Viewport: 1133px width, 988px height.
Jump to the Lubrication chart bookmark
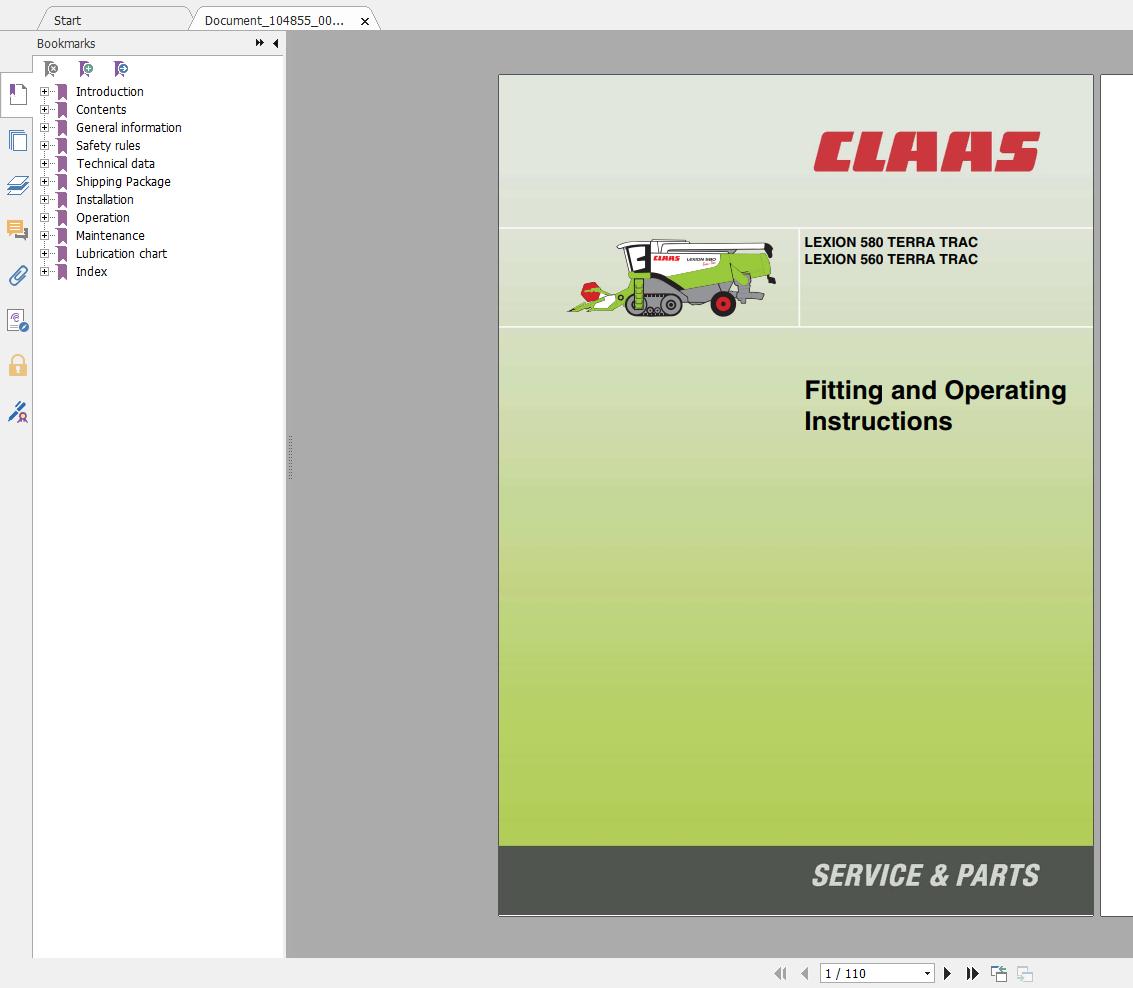coord(121,253)
